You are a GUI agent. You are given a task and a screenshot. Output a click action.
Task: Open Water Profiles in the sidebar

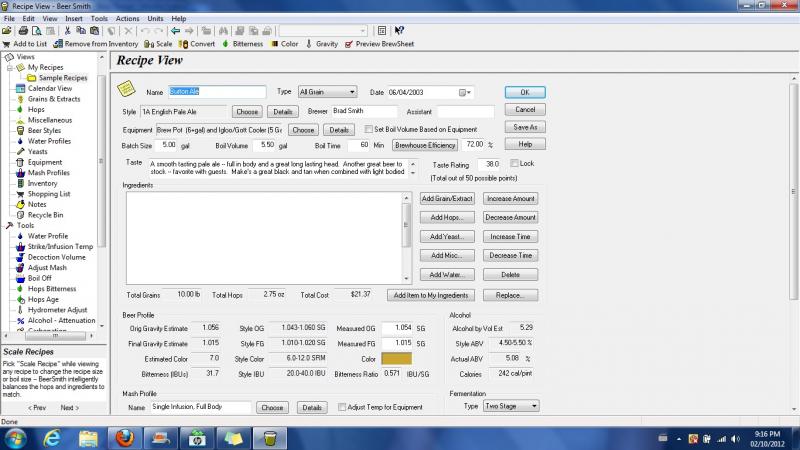pyautogui.click(x=49, y=141)
